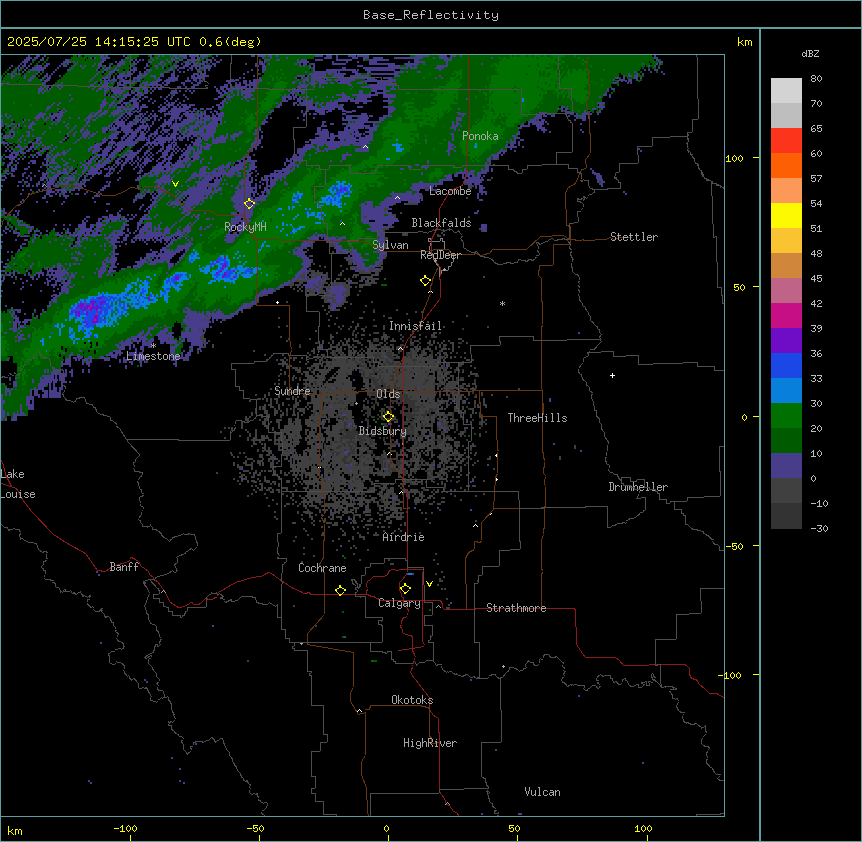Click the Strathmore city label
The width and height of the screenshot is (862, 842).
click(x=516, y=608)
